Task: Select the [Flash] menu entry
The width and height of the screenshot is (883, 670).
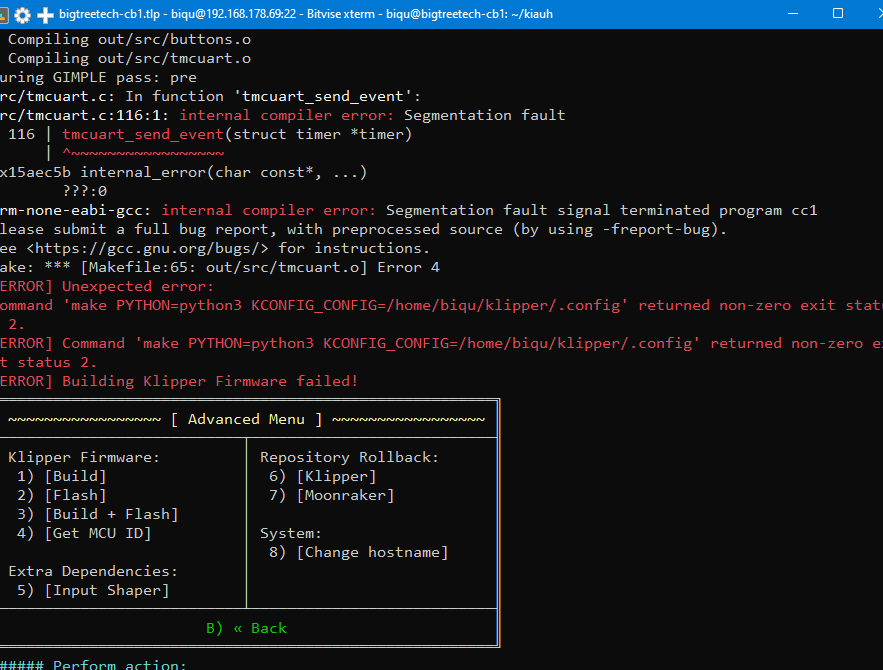Action: [75, 495]
